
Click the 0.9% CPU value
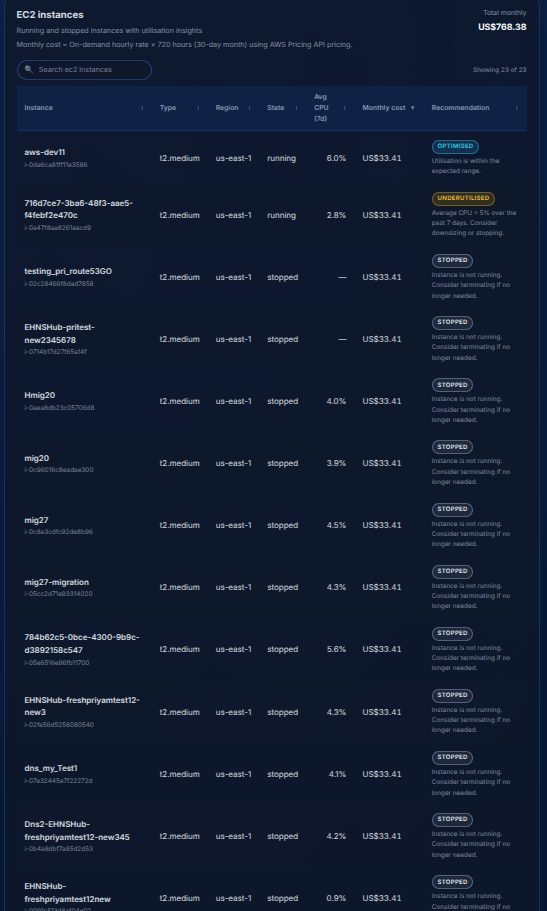pyautogui.click(x=336, y=899)
